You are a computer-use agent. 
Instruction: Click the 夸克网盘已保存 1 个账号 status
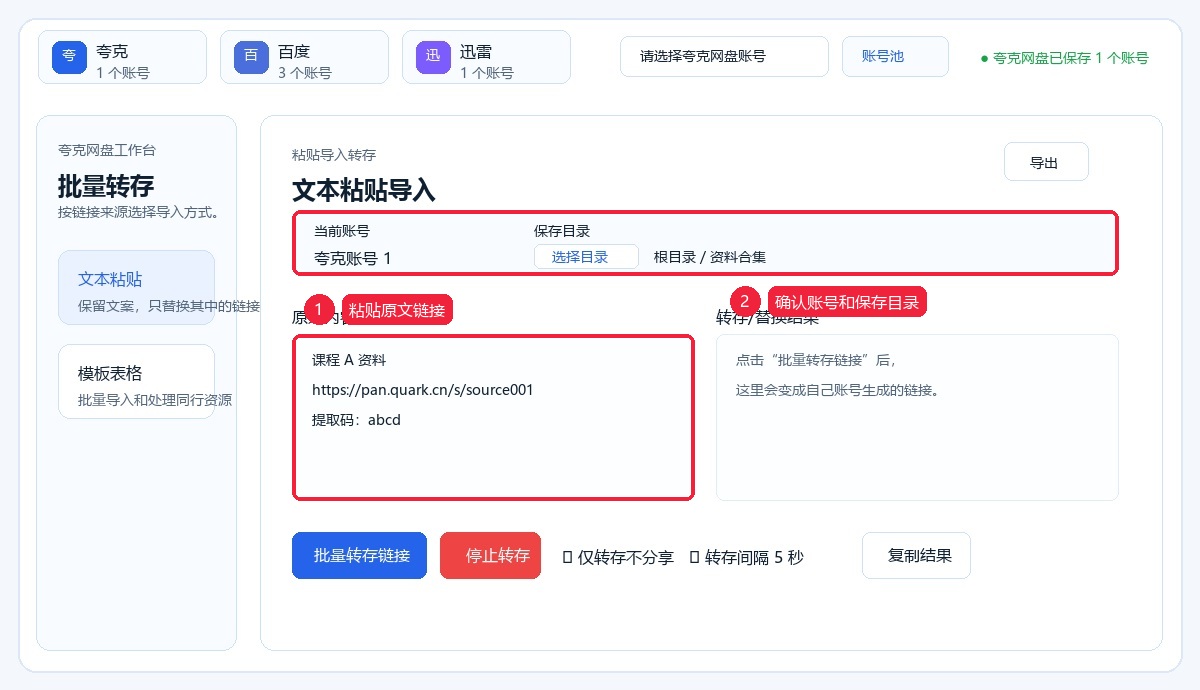point(1064,58)
